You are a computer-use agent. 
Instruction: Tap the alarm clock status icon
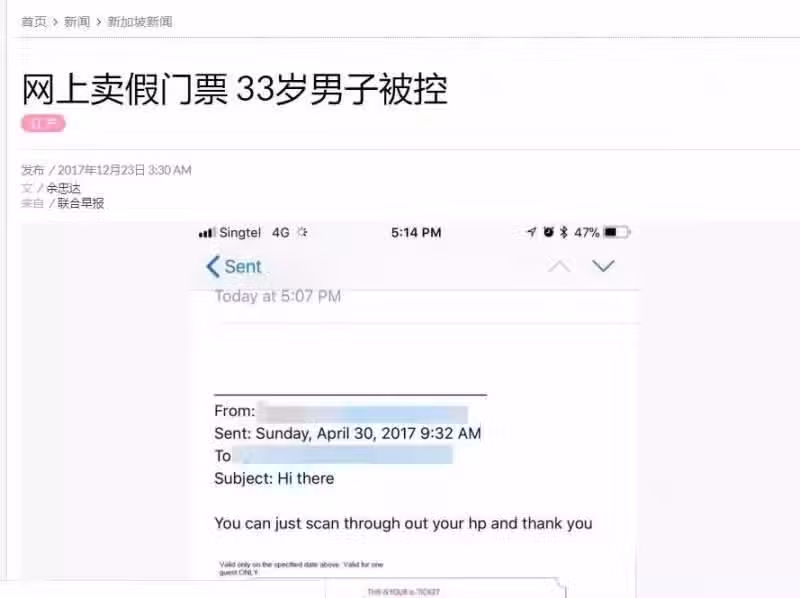tap(548, 232)
